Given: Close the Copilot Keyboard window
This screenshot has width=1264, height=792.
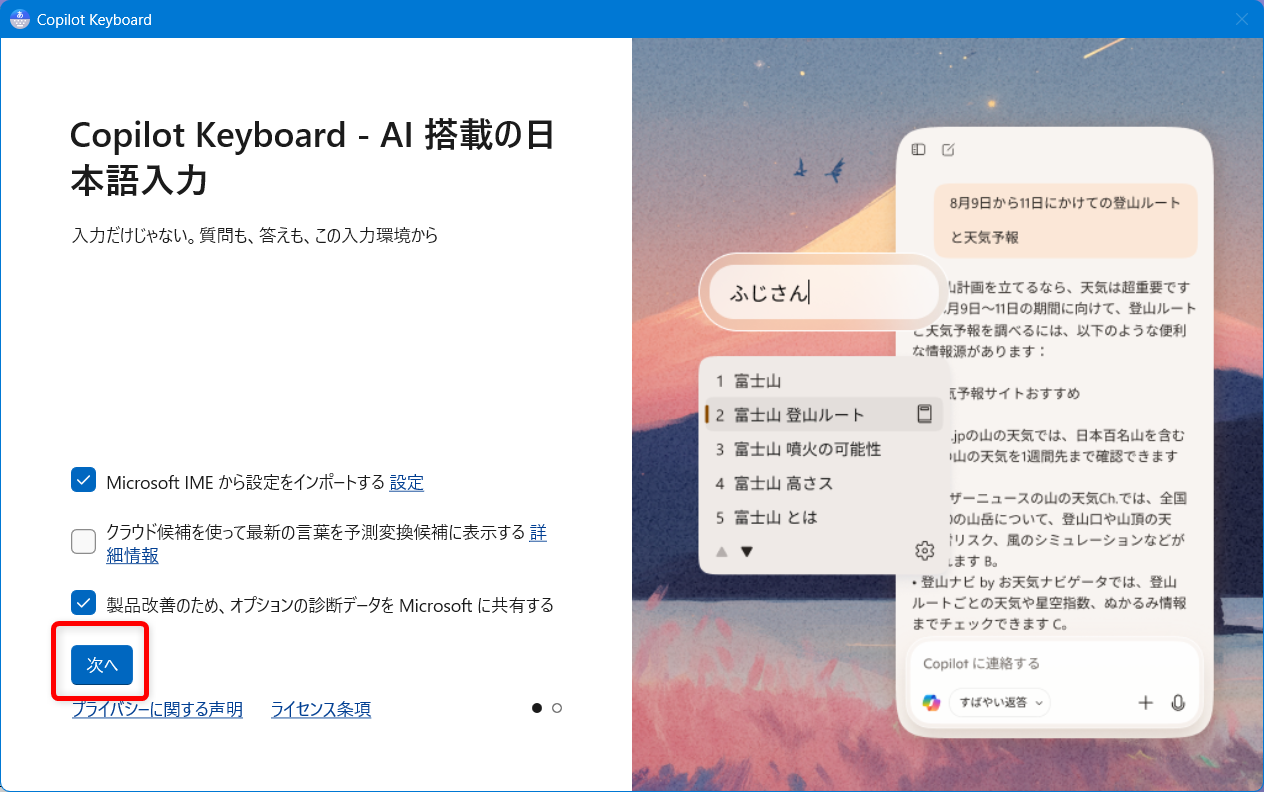Looking at the screenshot, I should 1242,19.
